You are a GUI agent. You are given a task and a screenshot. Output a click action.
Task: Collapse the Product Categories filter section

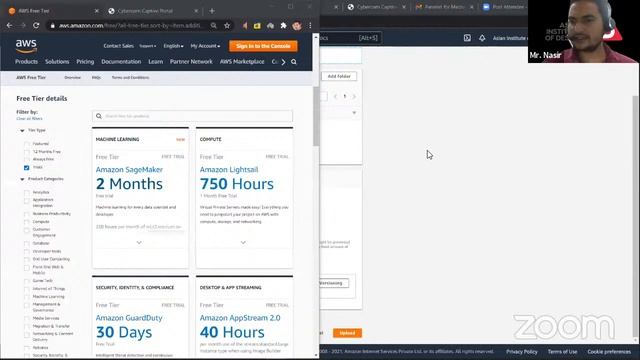click(22, 179)
